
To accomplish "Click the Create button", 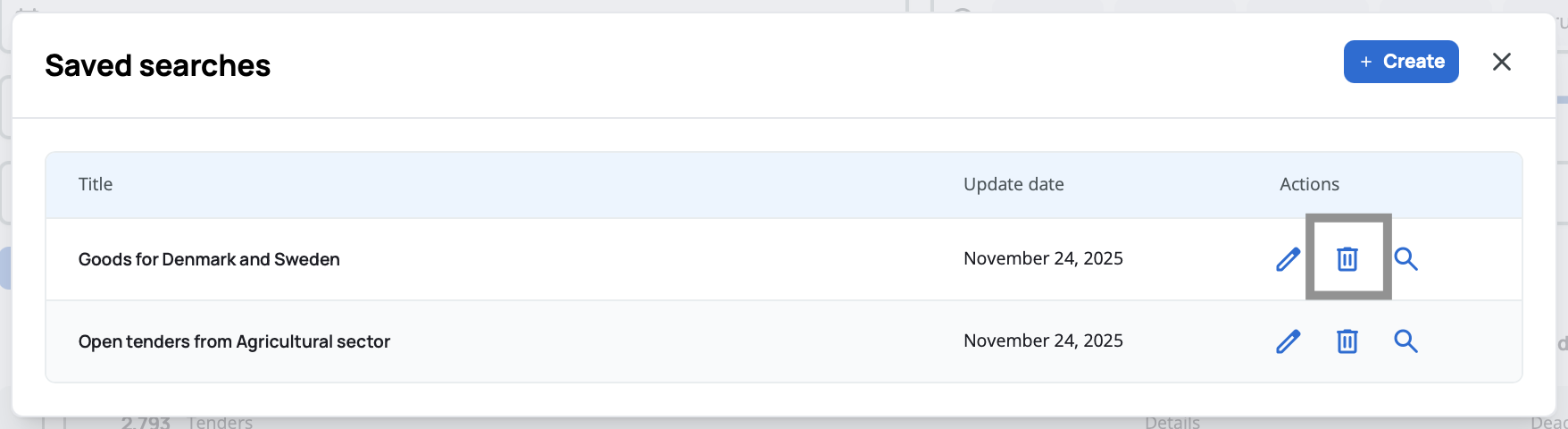I will pyautogui.click(x=1400, y=62).
